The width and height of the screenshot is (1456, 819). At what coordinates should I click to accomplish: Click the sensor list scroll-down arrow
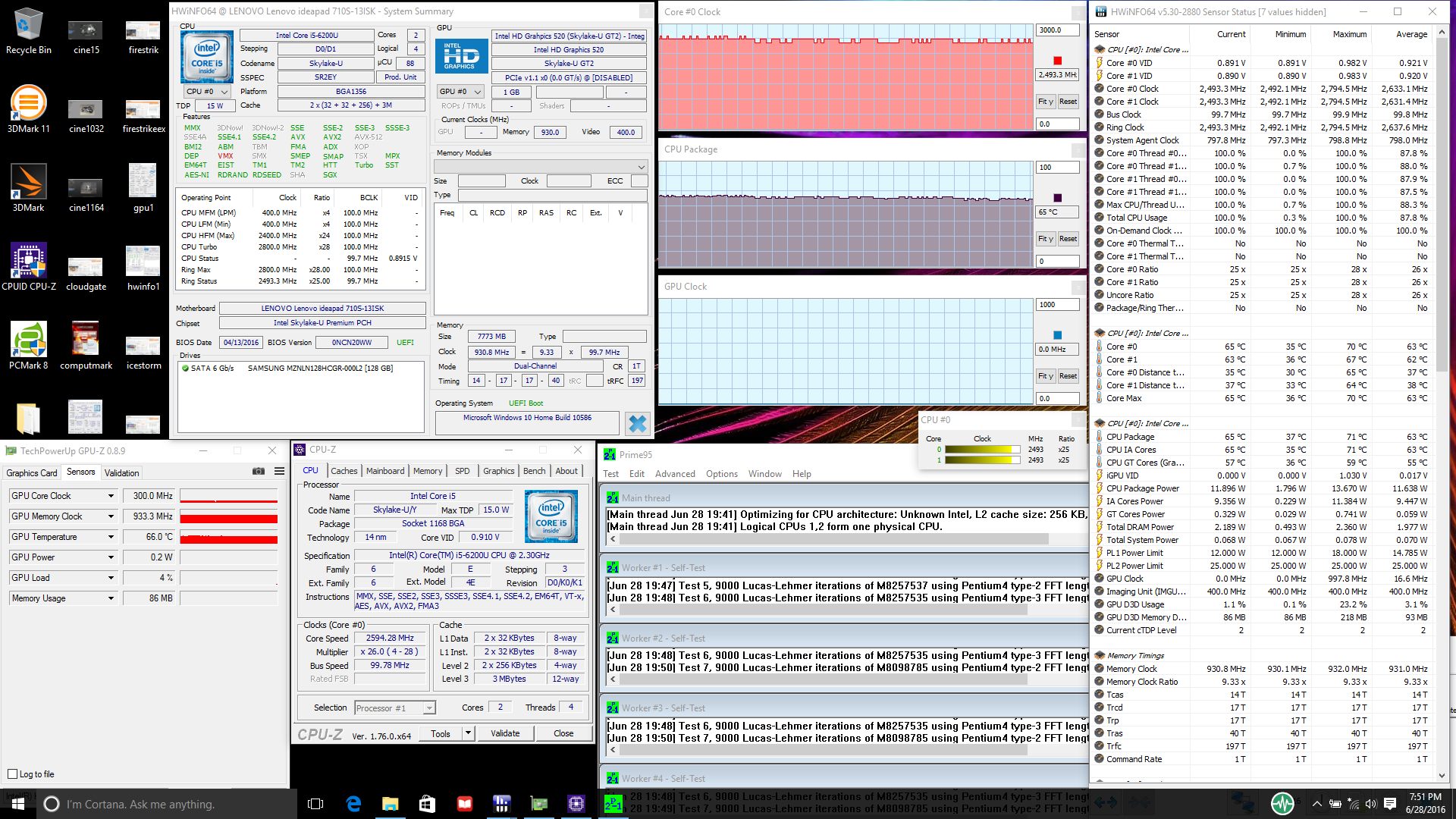coord(1442,775)
